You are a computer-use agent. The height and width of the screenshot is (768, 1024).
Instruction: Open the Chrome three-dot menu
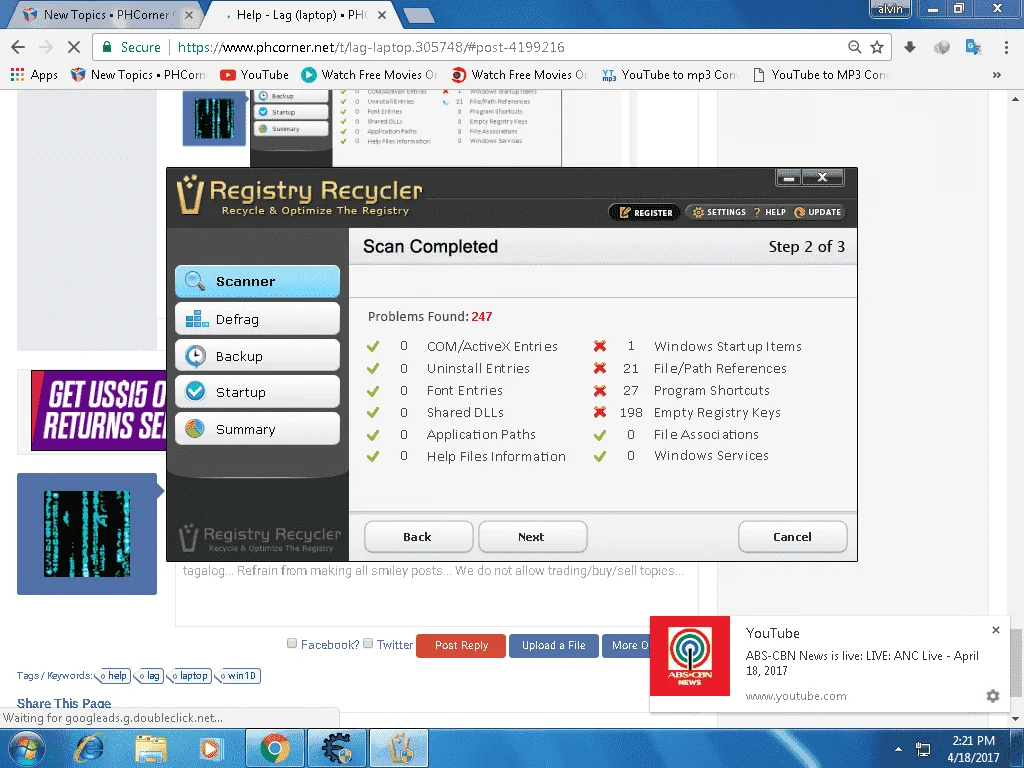[1006, 47]
